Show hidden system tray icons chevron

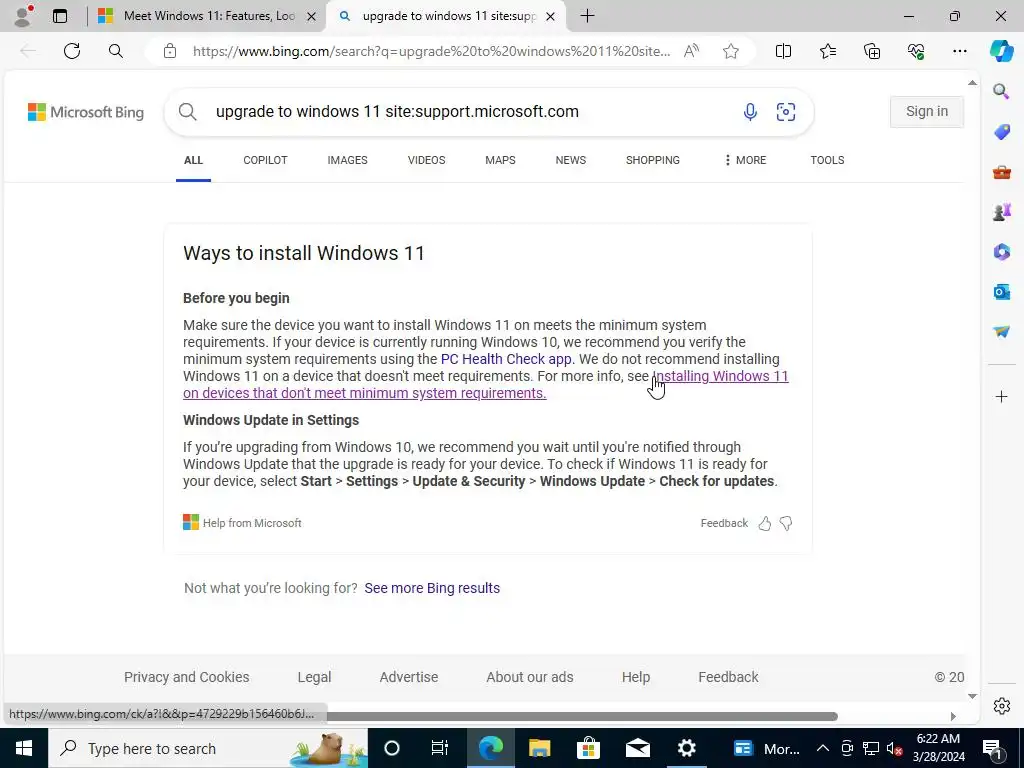tap(823, 748)
